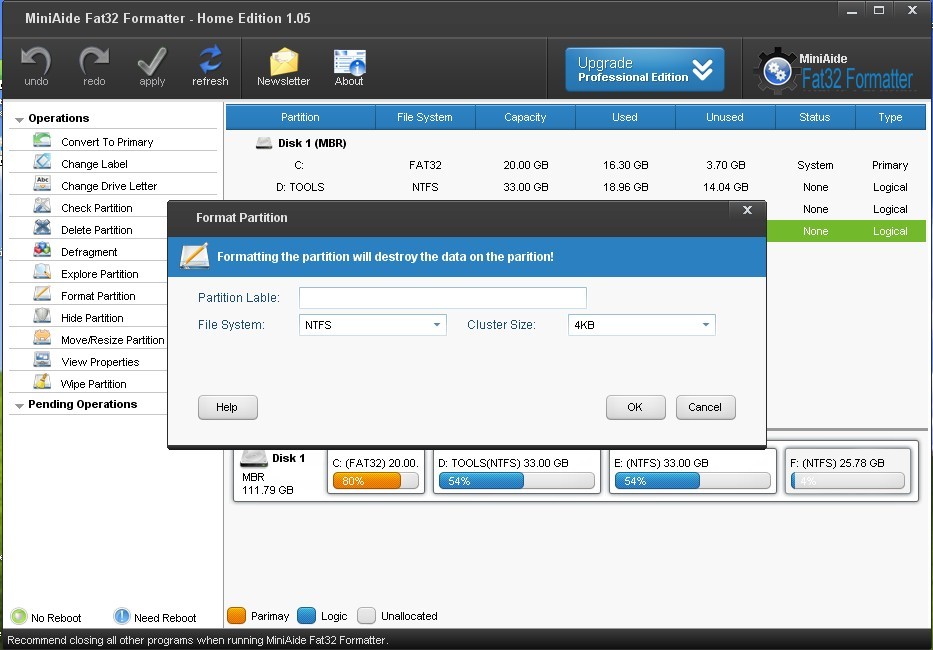Click the orange Parimay legend swatch

[237, 615]
